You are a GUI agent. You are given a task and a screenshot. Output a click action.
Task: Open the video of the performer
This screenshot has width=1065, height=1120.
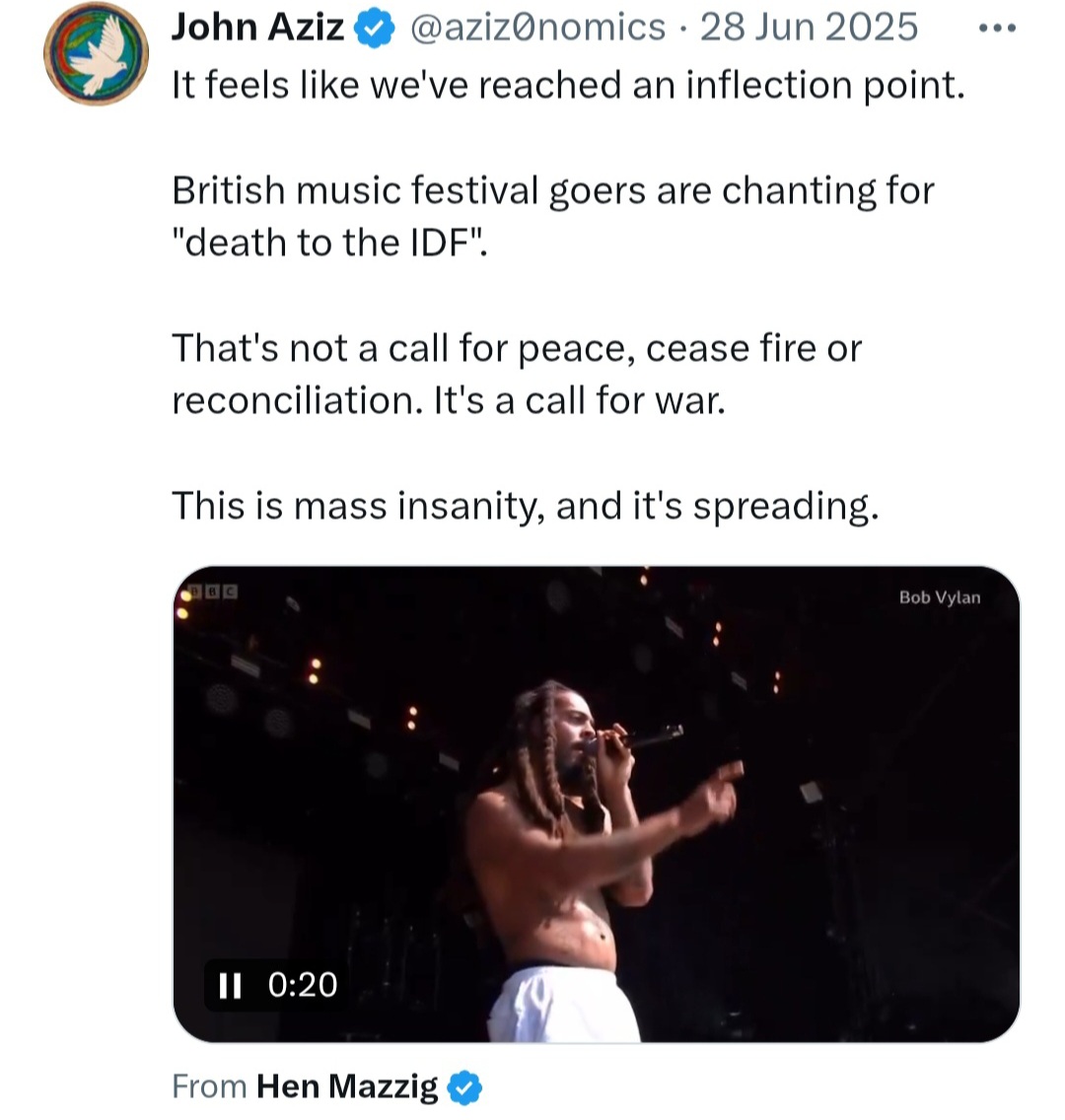(x=597, y=805)
